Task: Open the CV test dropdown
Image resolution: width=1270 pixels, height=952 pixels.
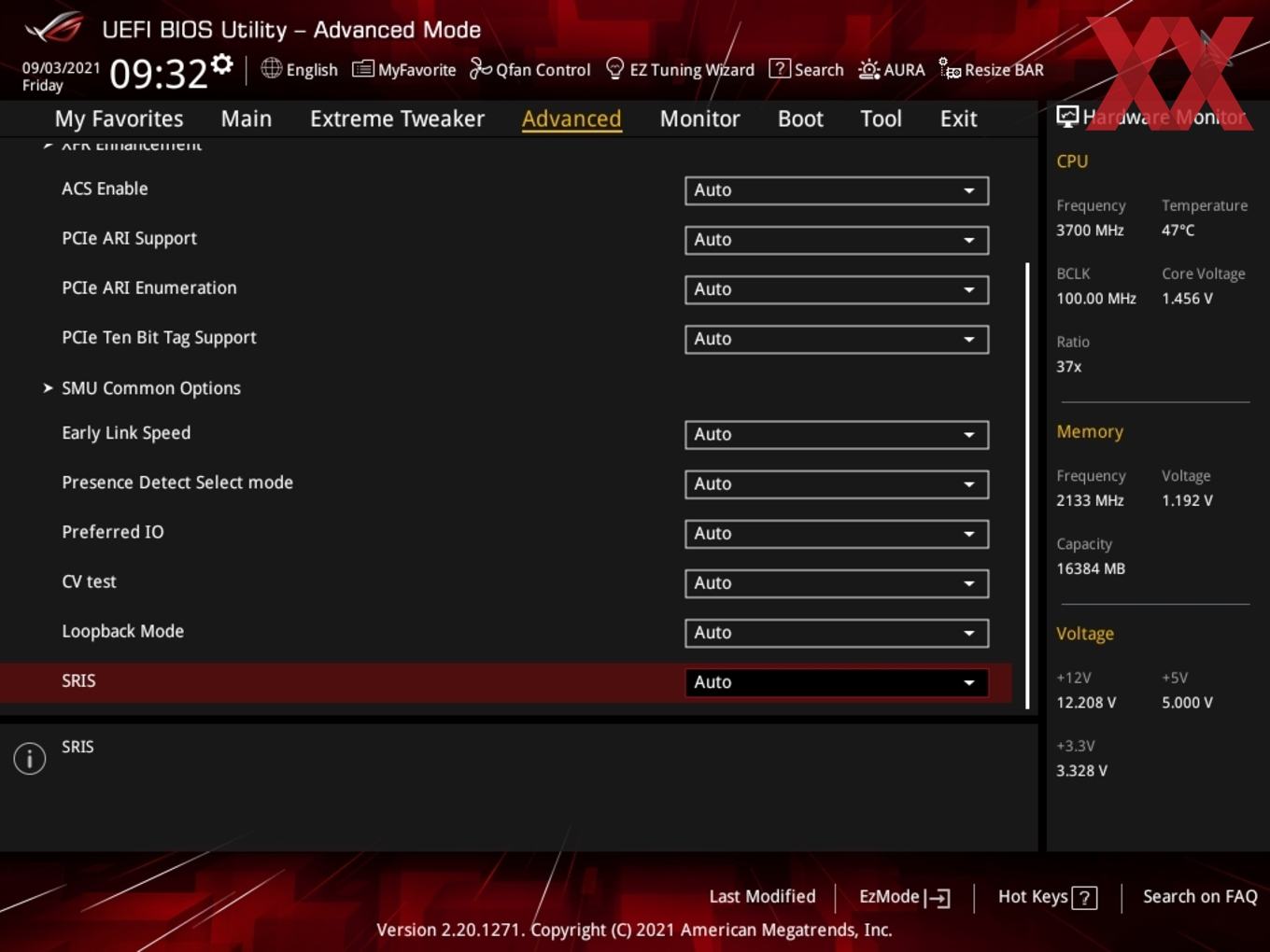Action: (x=837, y=582)
